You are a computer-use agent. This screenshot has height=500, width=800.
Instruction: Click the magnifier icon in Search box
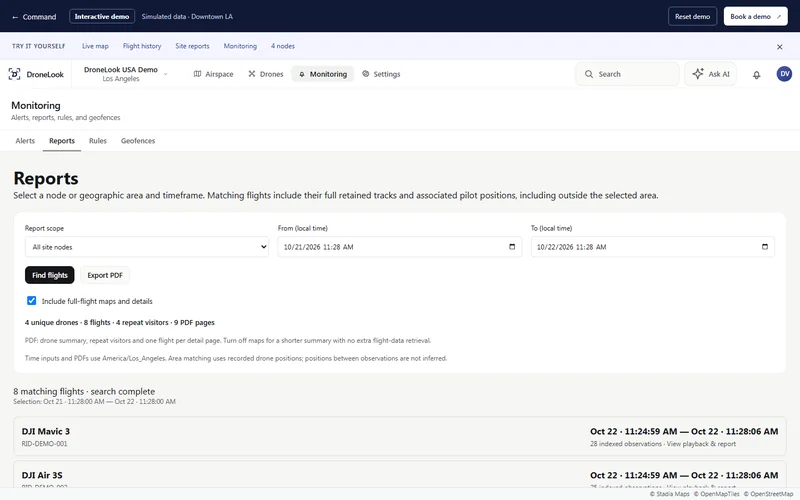pyautogui.click(x=589, y=74)
